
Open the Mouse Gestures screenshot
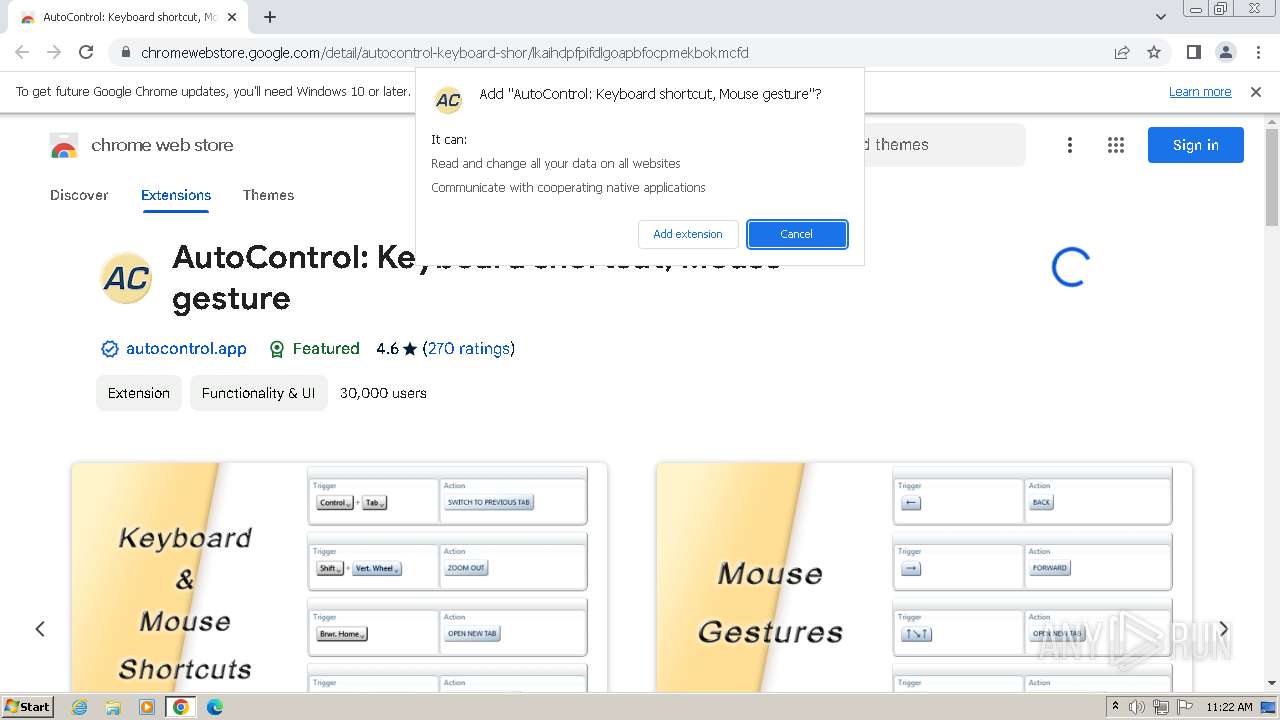coord(924,577)
